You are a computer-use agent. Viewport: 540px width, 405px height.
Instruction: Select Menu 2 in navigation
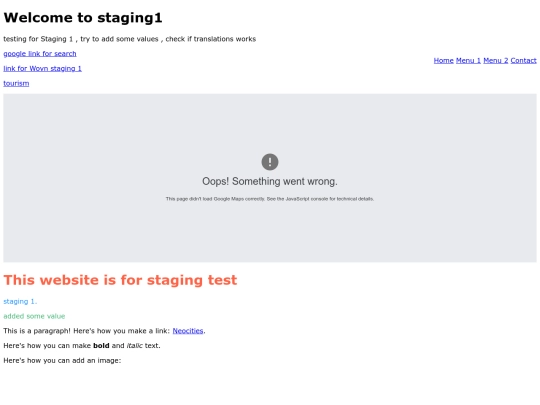coord(496,61)
